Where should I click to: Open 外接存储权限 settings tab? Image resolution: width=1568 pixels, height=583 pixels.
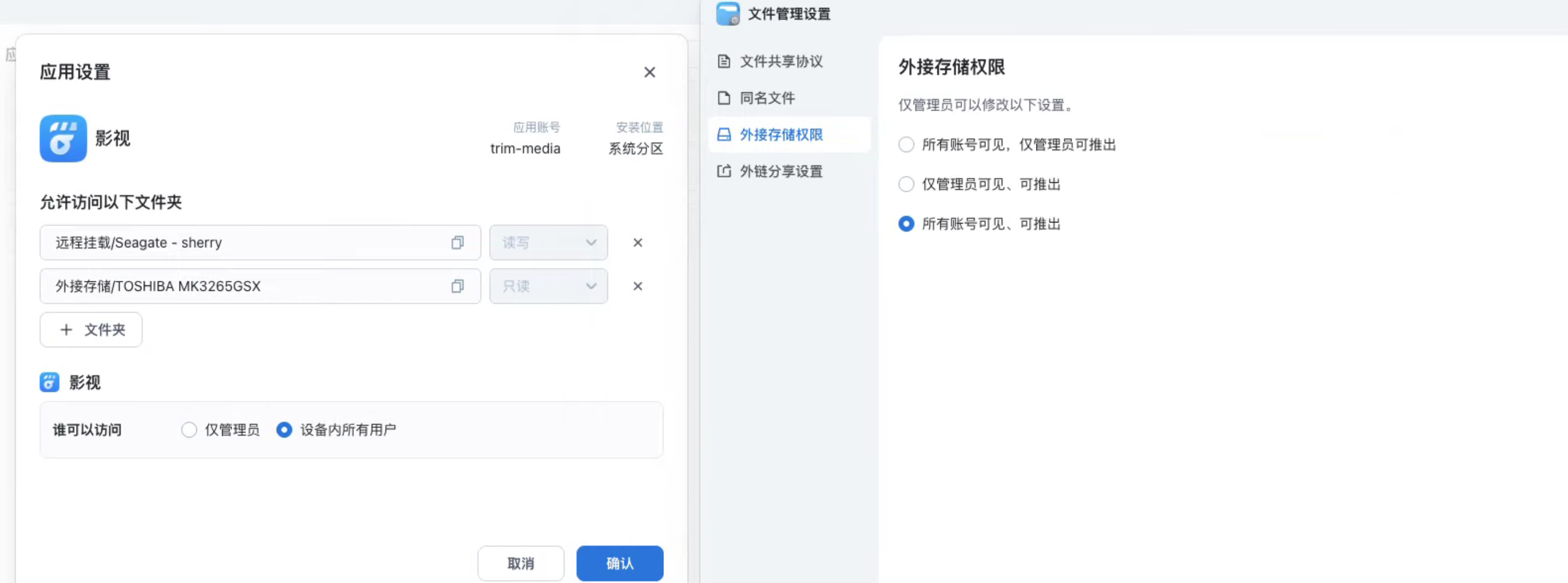(x=790, y=135)
